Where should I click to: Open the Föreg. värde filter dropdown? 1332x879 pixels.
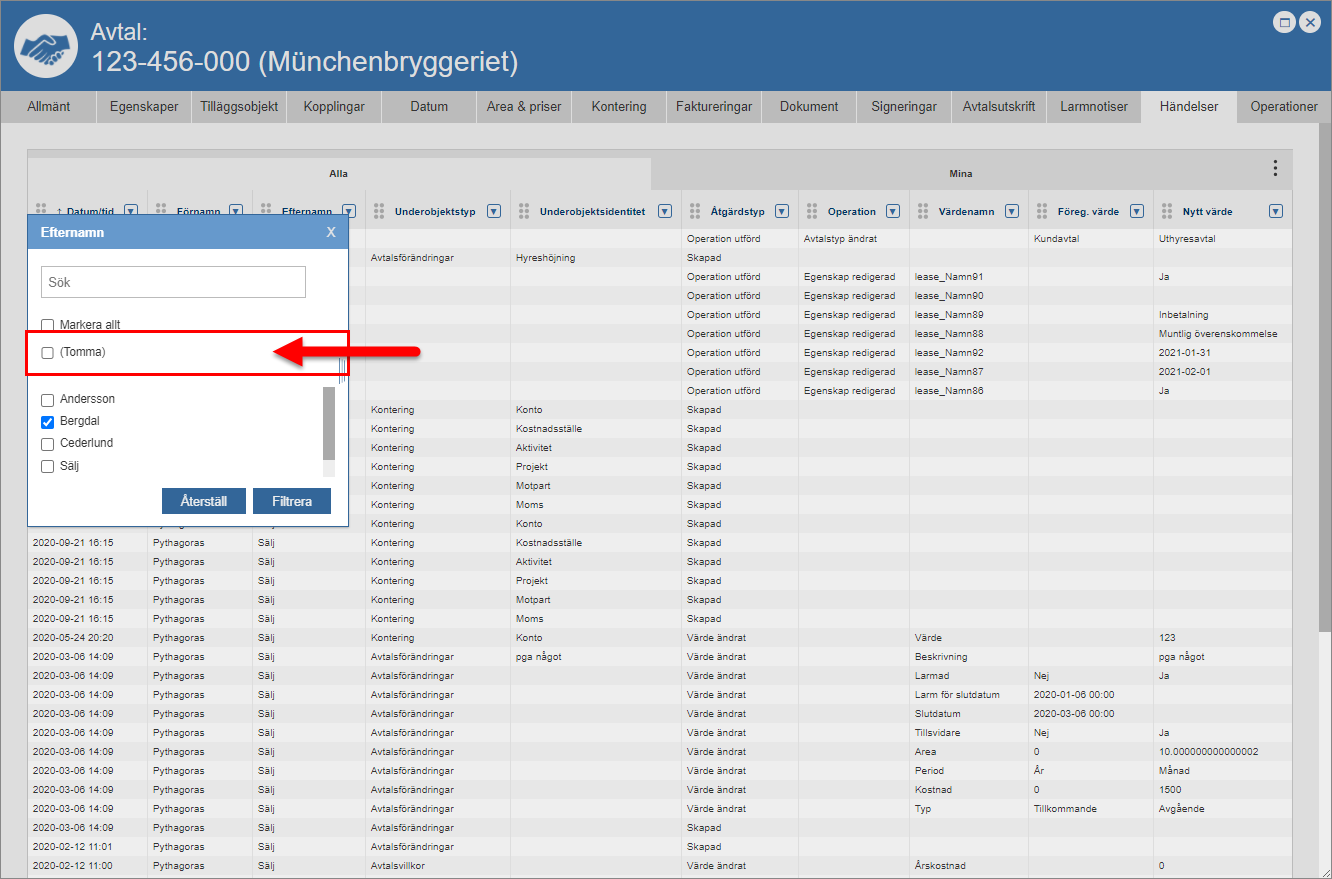coord(1136,211)
